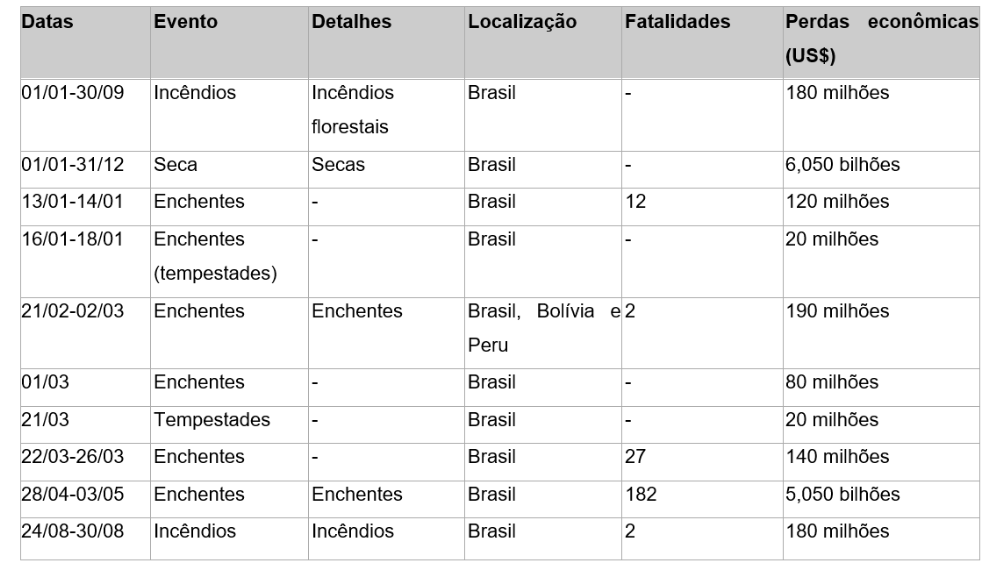This screenshot has height=563, width=1000.
Task: Click the fatalities cell showing 27
Action: point(702,462)
